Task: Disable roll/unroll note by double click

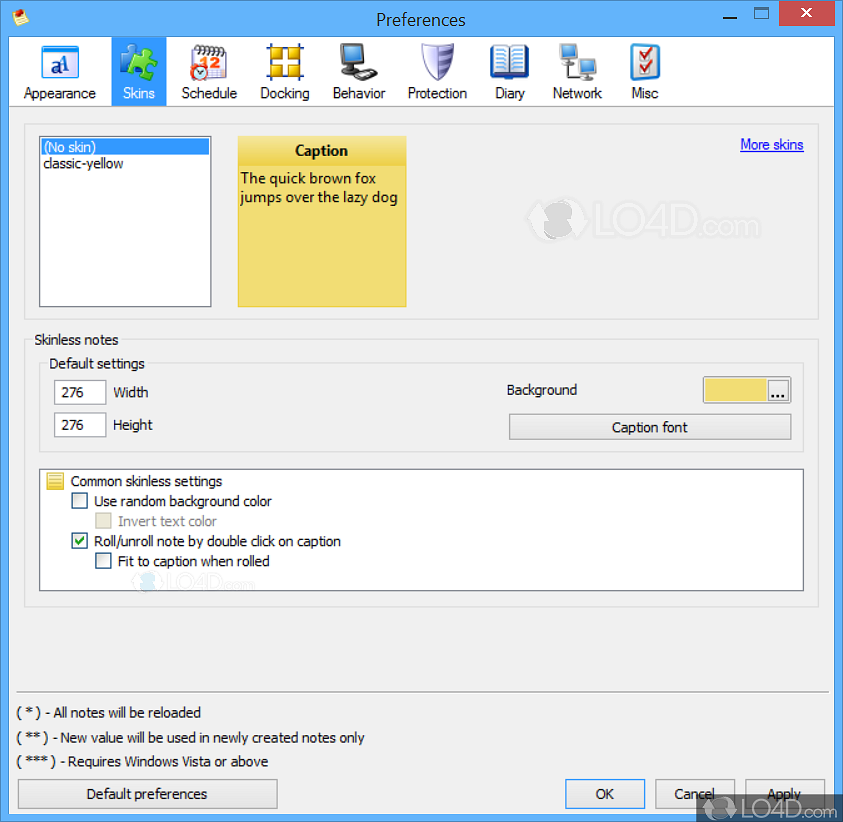Action: click(x=79, y=540)
